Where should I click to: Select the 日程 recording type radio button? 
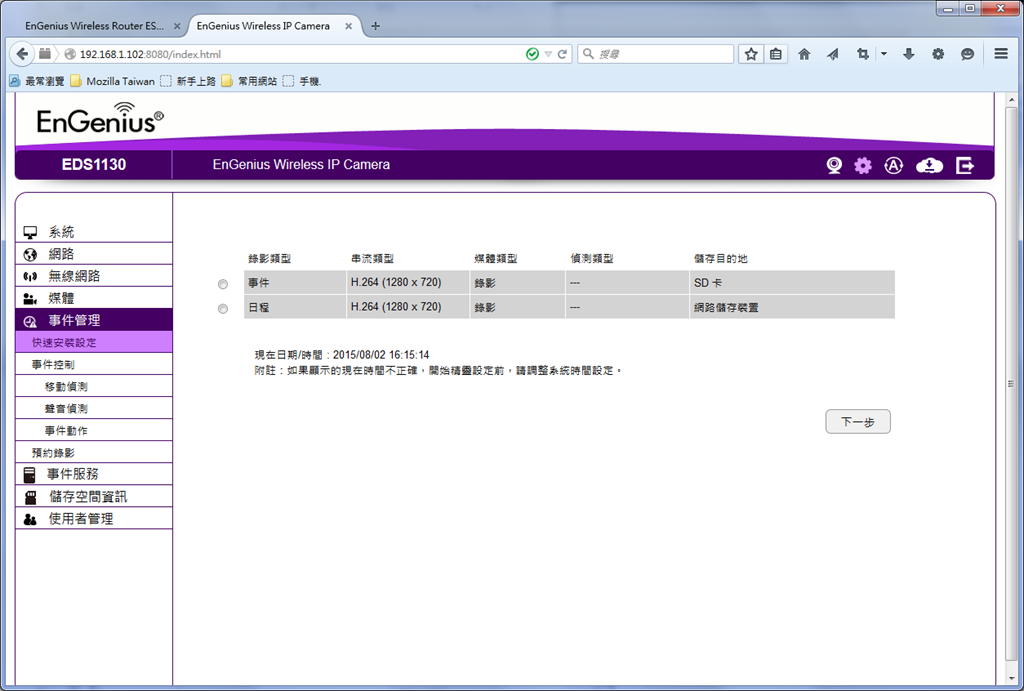pos(223,308)
